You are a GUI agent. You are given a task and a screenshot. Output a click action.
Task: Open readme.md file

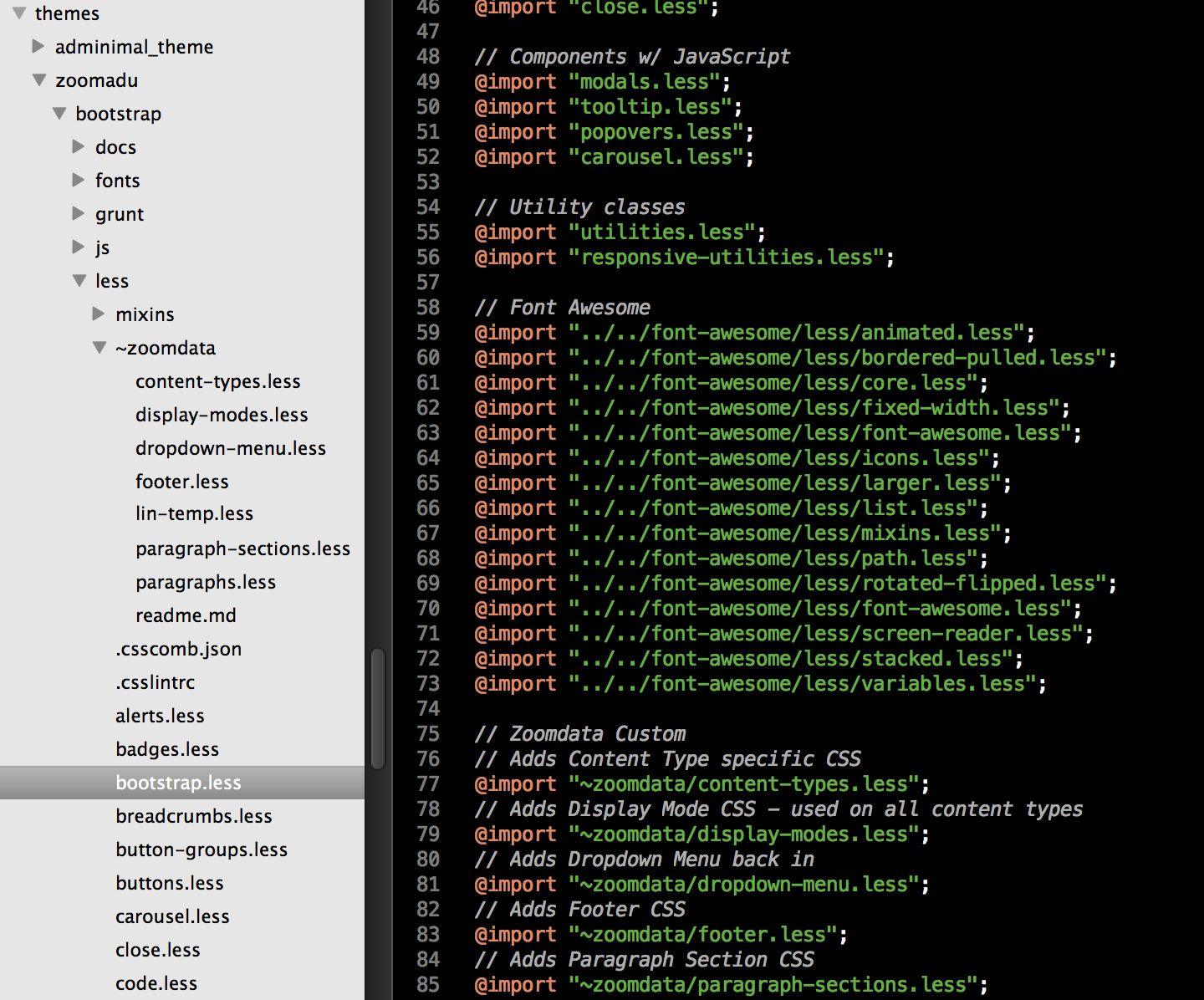click(186, 615)
